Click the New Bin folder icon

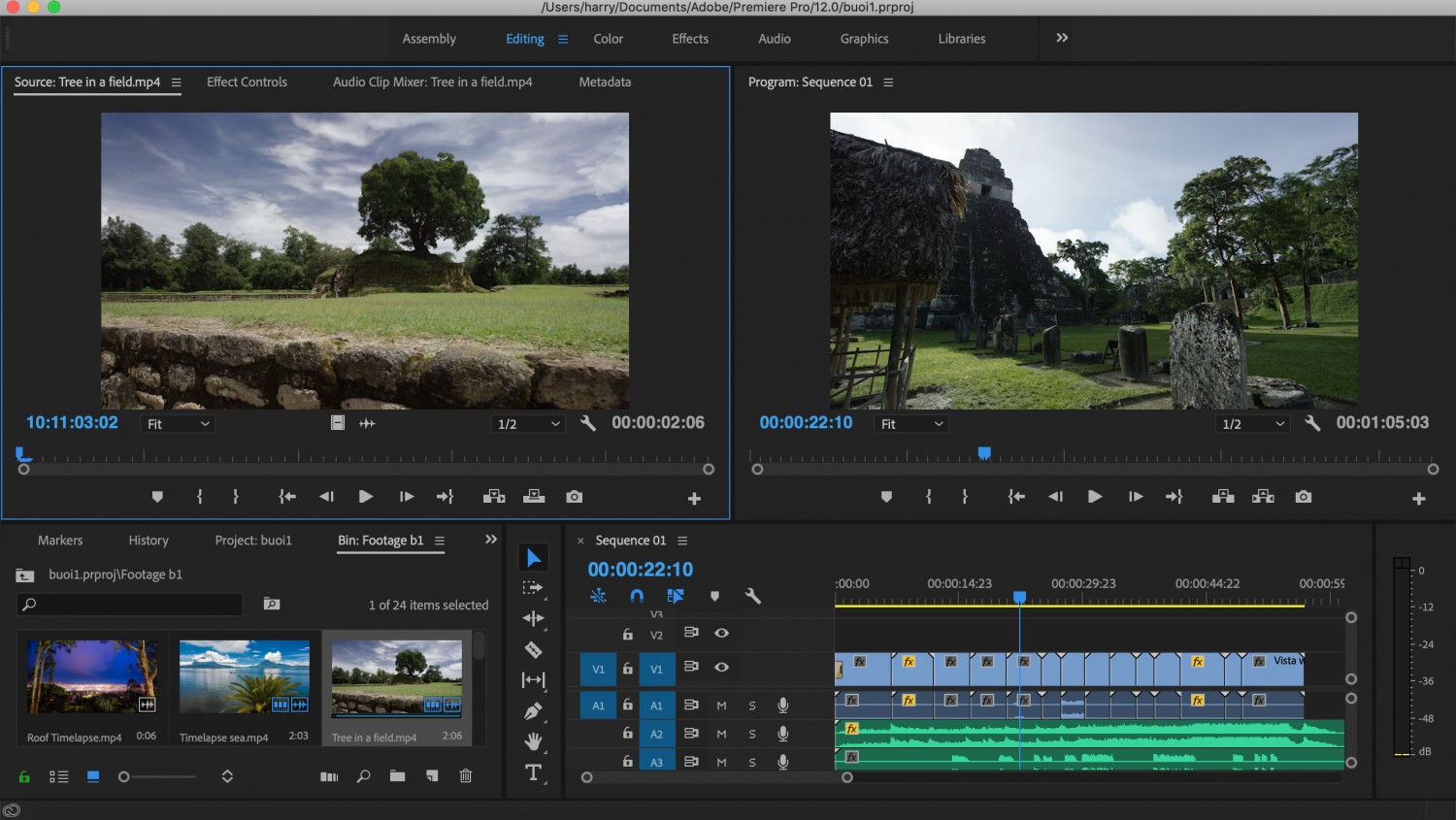click(397, 776)
